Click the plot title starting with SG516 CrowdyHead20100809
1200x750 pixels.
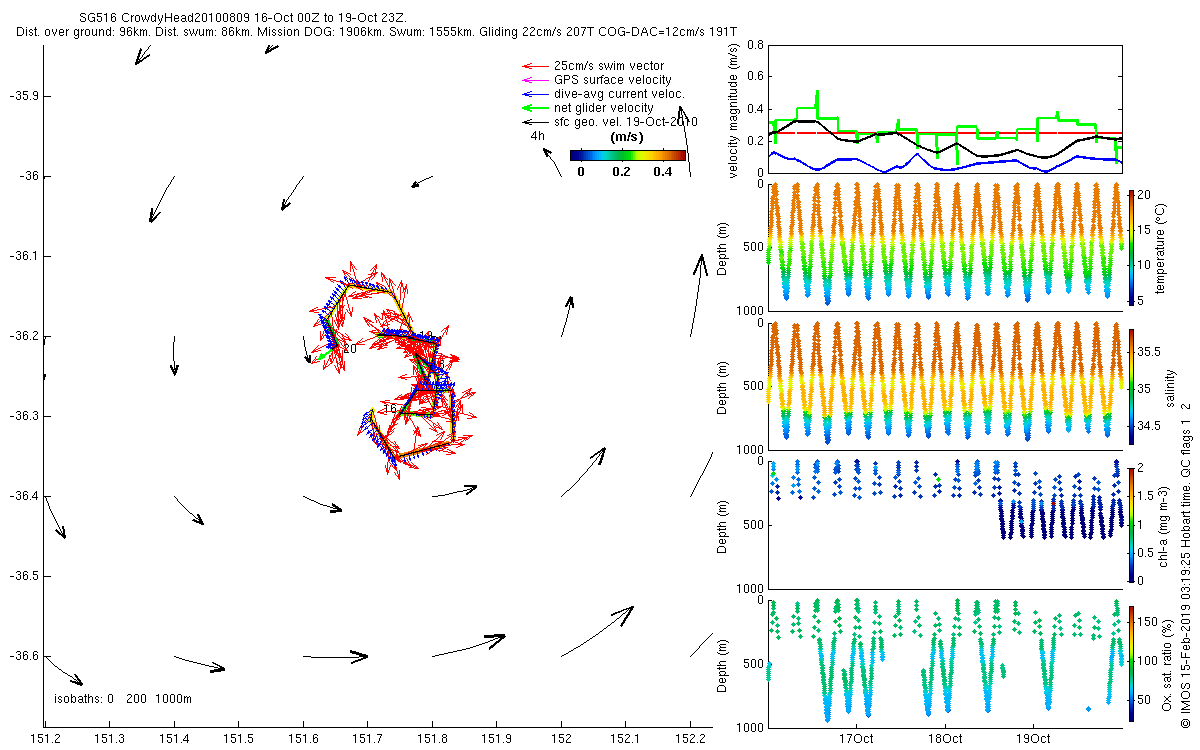(241, 18)
